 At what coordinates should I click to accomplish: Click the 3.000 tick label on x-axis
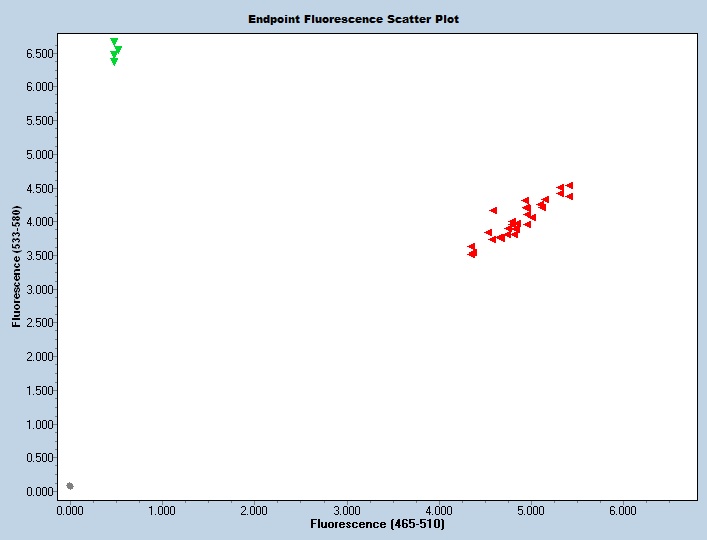tap(346, 510)
